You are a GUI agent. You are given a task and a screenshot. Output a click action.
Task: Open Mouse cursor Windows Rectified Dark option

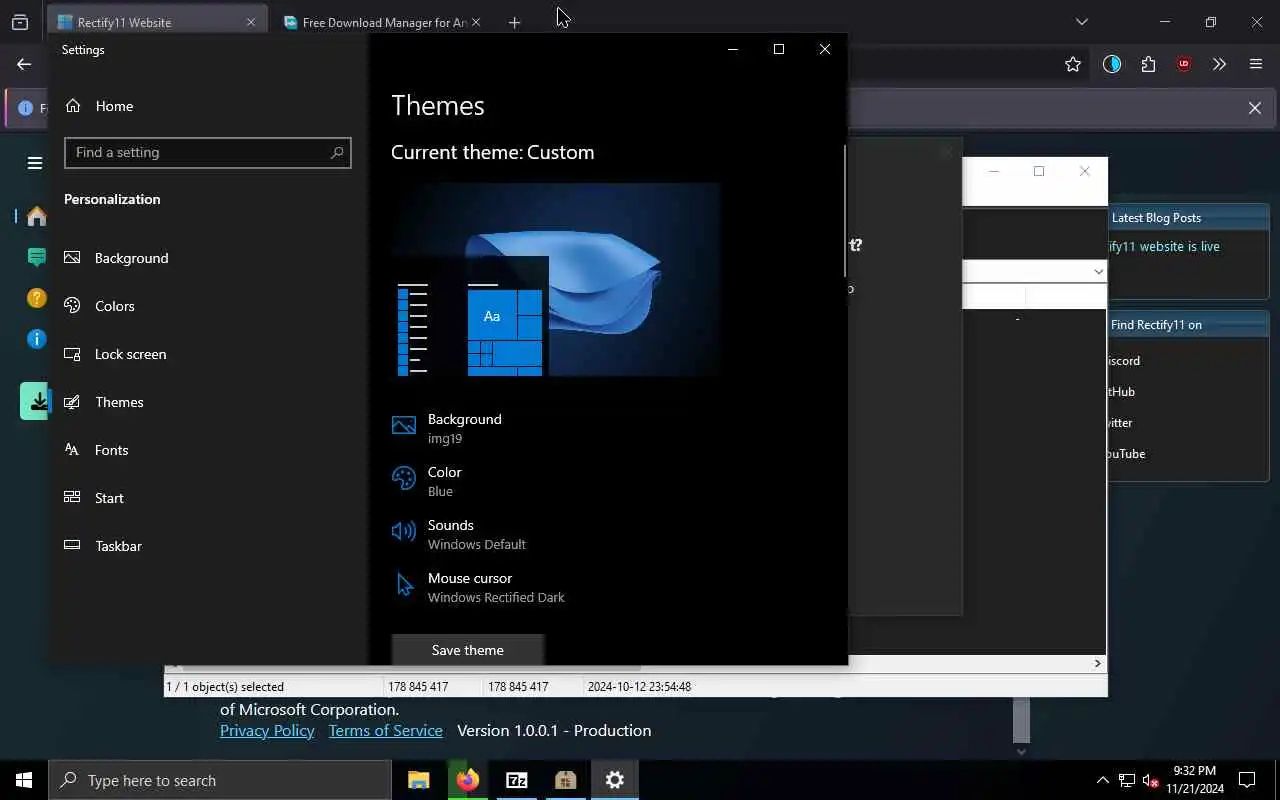click(x=478, y=587)
